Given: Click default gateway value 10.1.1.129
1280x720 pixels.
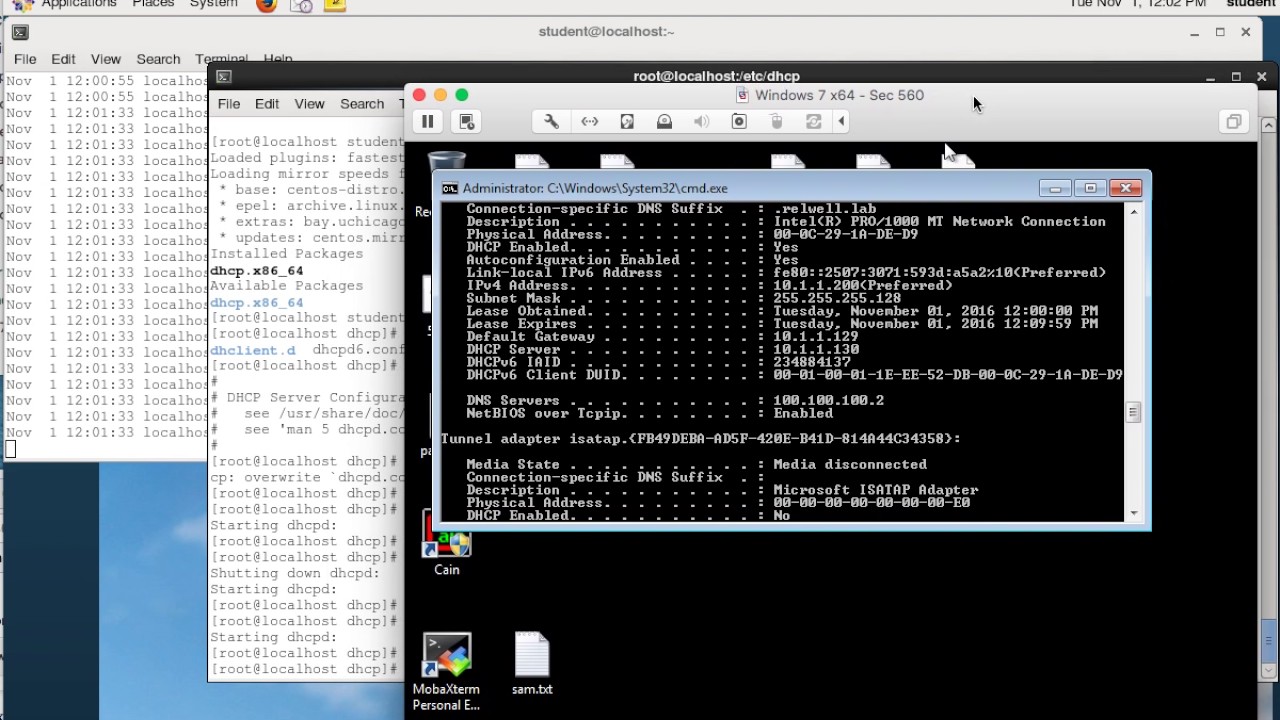Looking at the screenshot, I should [x=816, y=337].
